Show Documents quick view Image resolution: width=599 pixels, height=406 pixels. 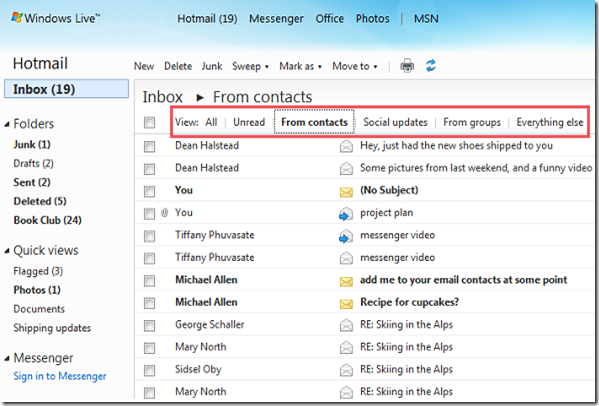[x=39, y=309]
